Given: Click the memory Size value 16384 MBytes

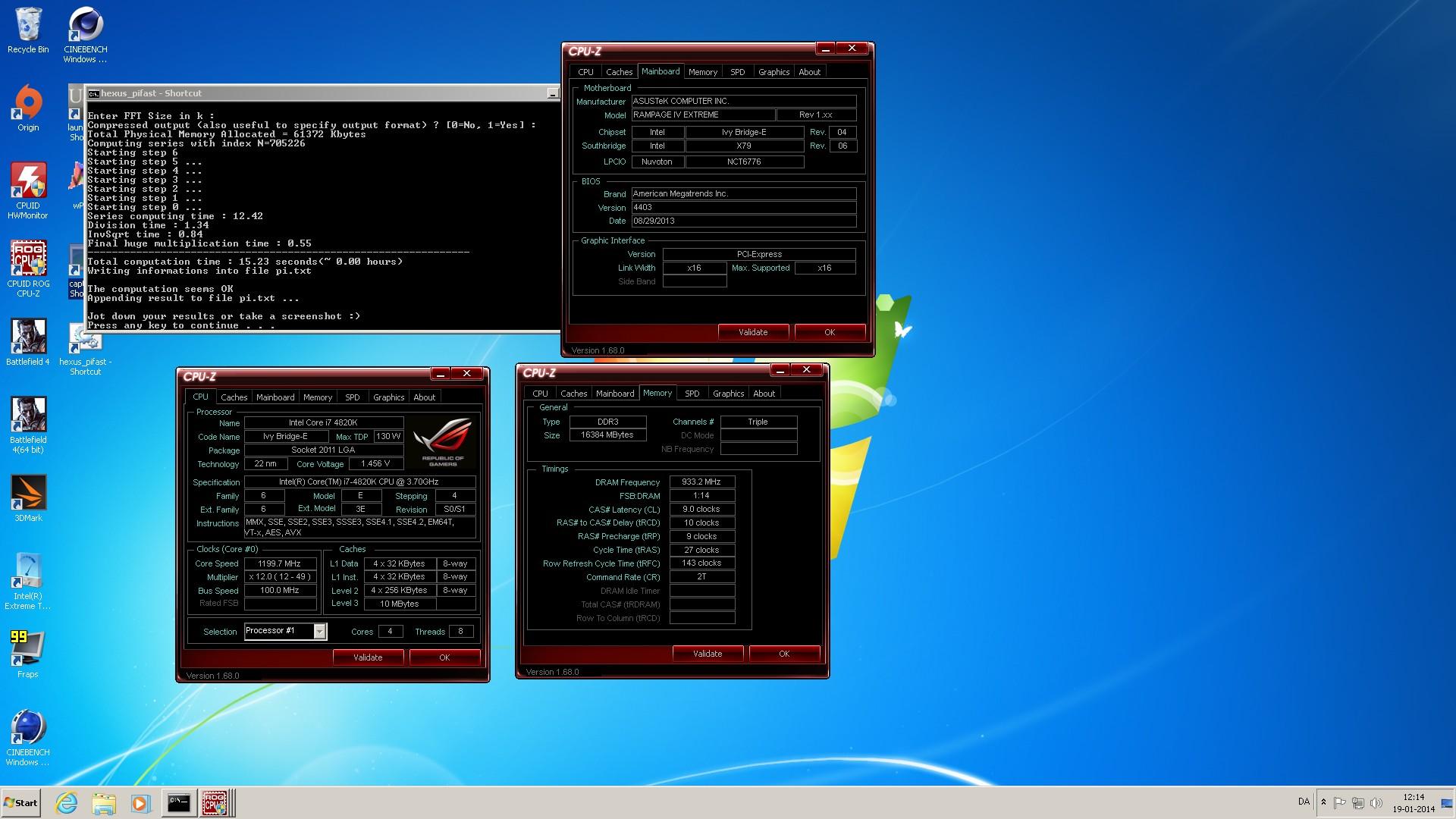Looking at the screenshot, I should 607,435.
